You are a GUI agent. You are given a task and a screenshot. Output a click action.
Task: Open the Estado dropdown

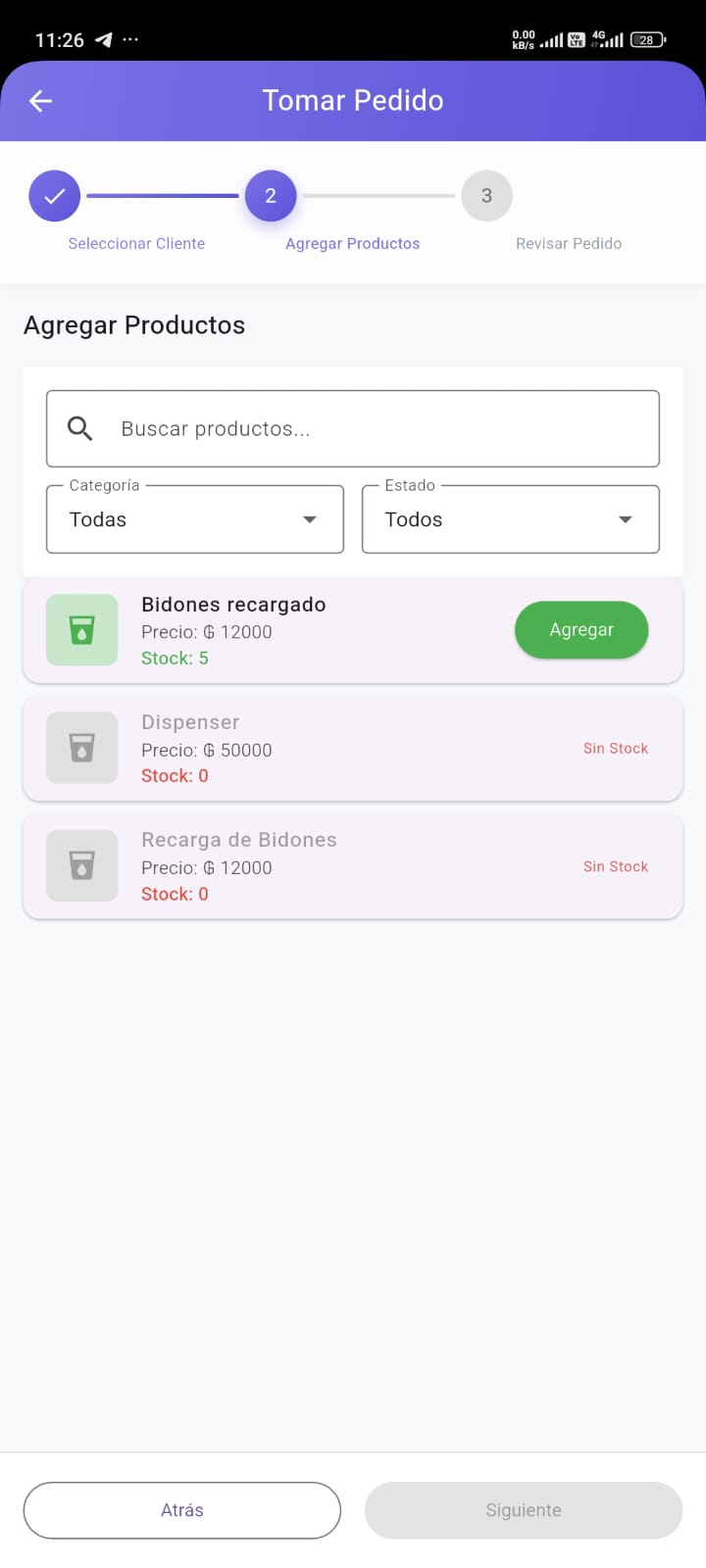[510, 519]
